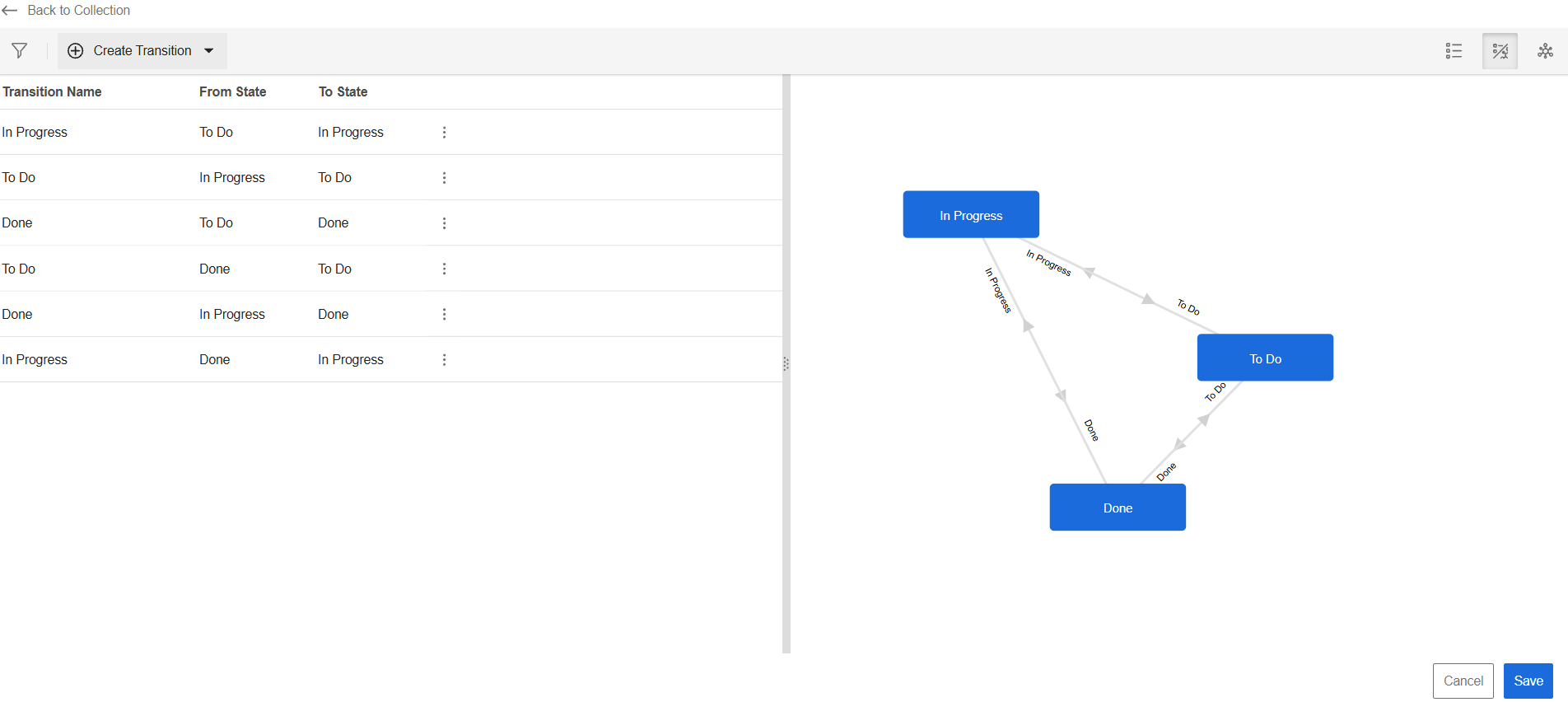The image size is (1568, 702).
Task: Click the Save button
Action: pyautogui.click(x=1528, y=681)
